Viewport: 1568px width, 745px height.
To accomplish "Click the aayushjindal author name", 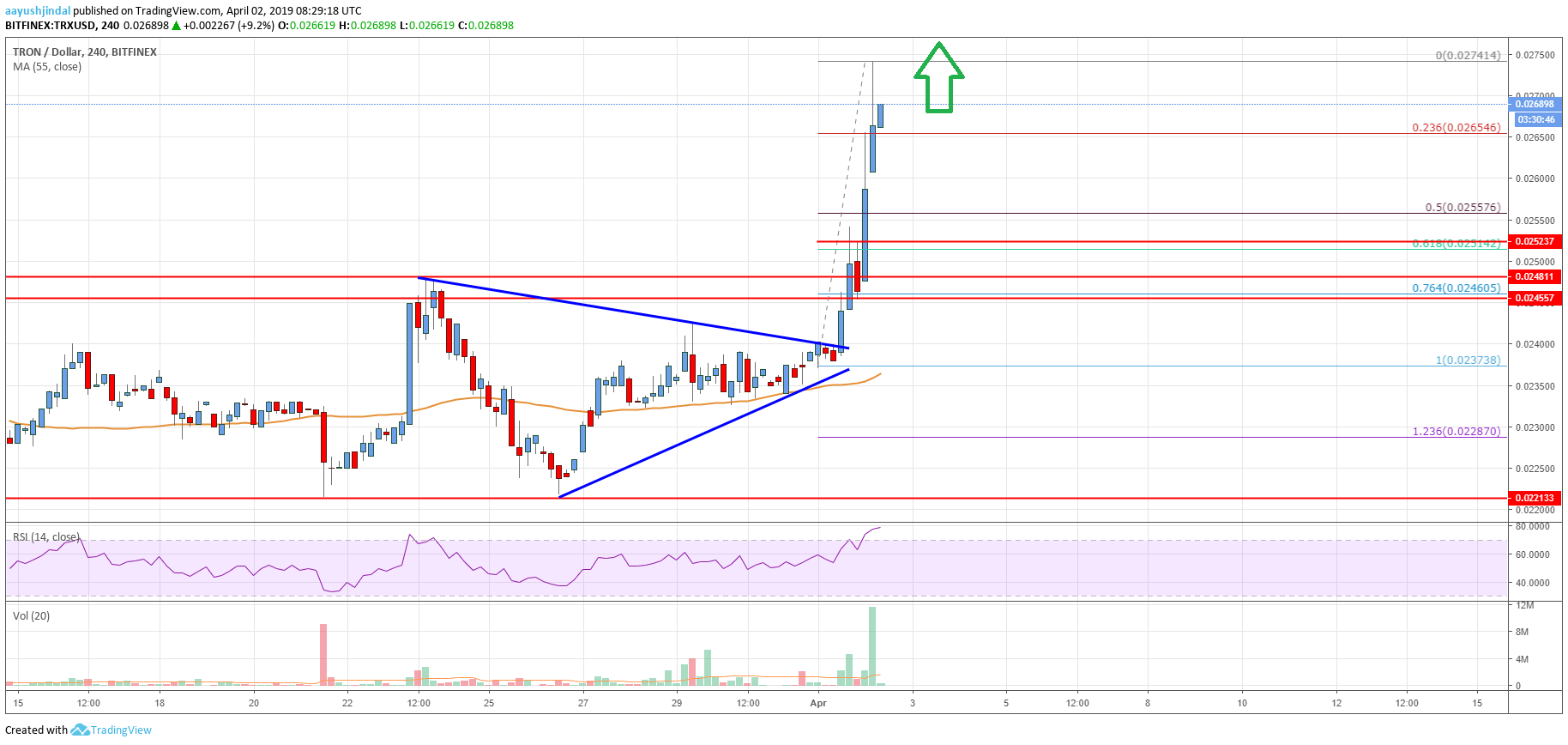I will pos(38,11).
